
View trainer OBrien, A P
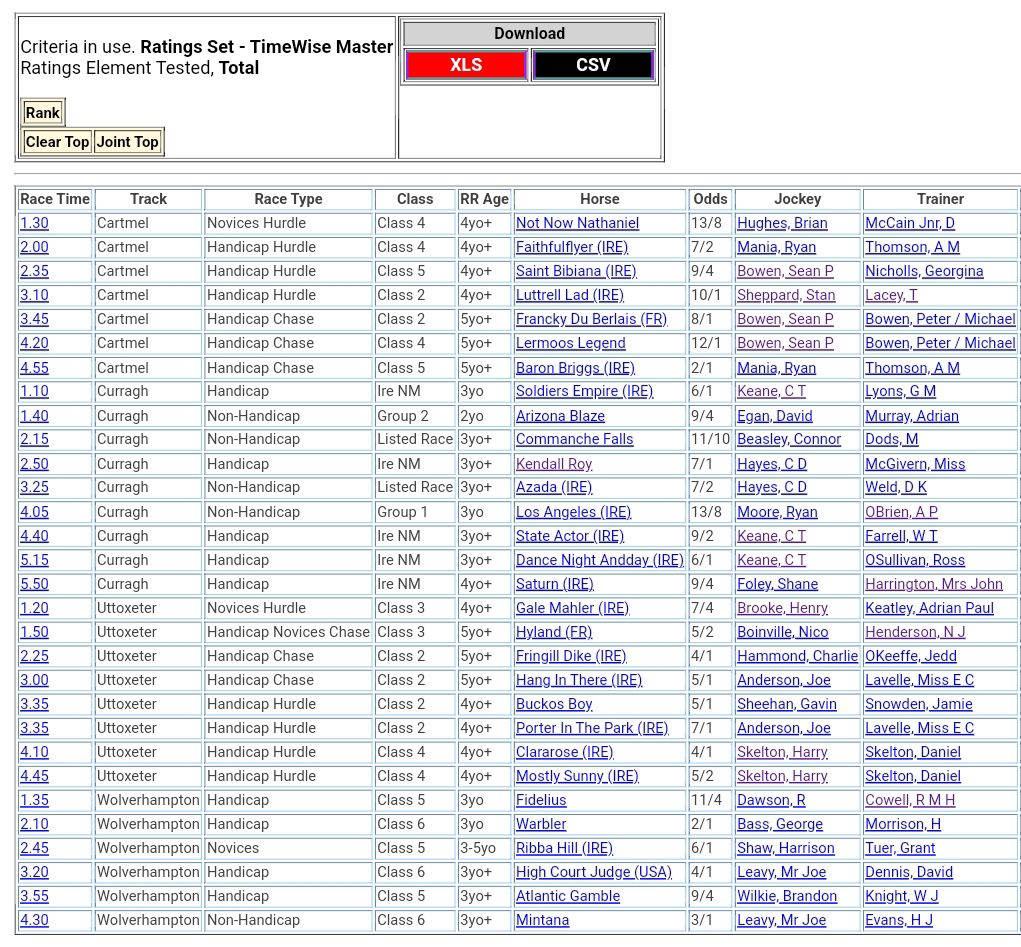coord(901,512)
